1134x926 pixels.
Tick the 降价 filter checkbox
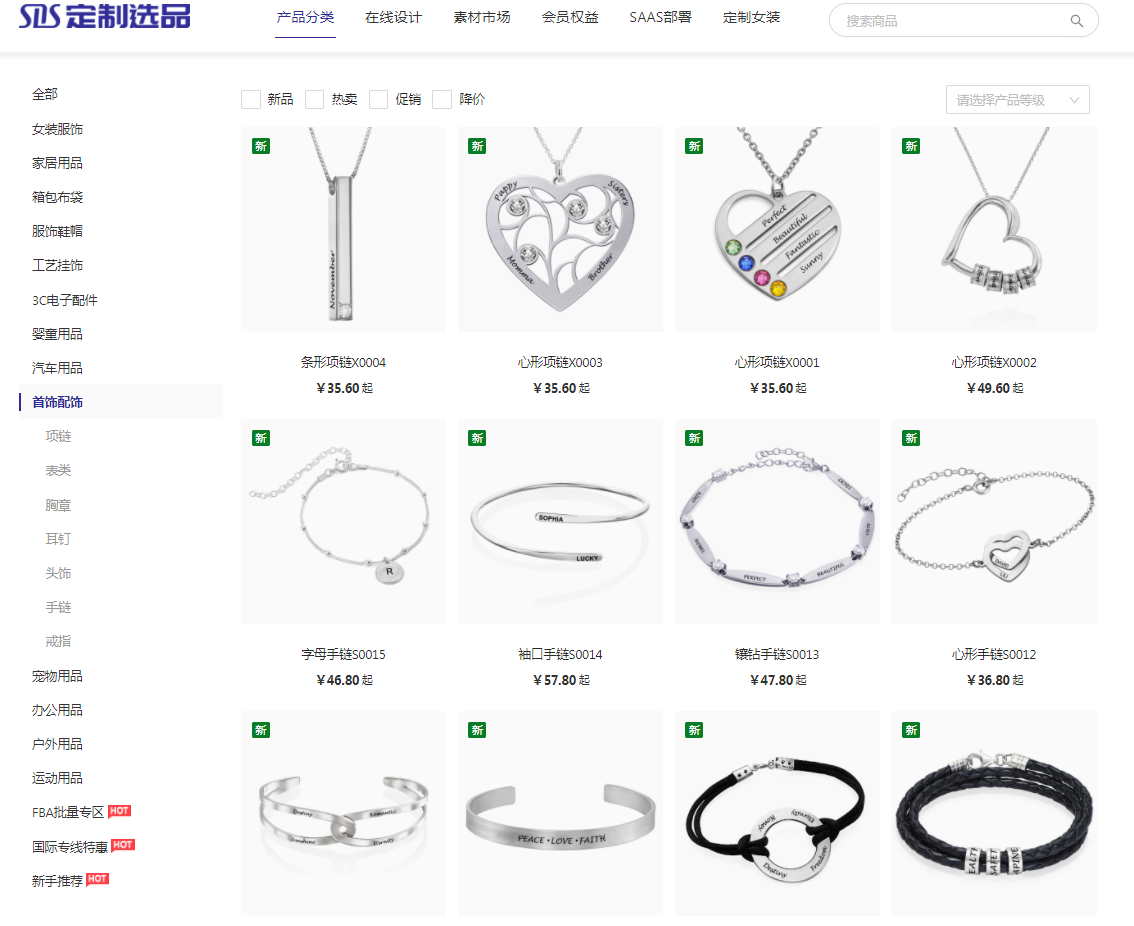[x=442, y=99]
